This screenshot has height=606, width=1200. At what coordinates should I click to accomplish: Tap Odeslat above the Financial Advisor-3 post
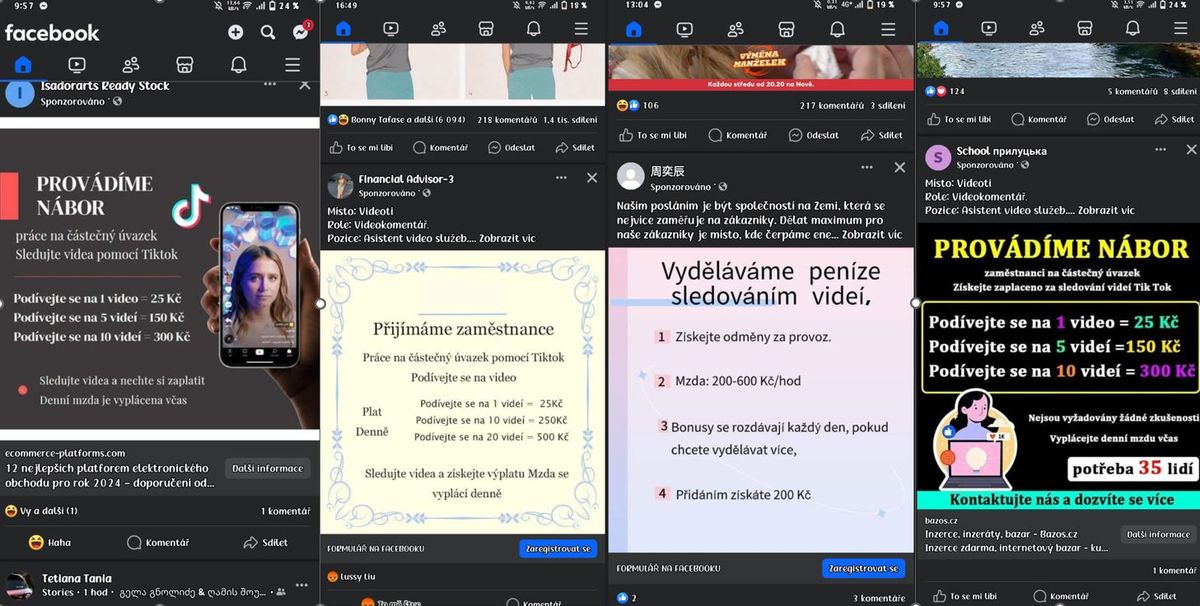511,148
